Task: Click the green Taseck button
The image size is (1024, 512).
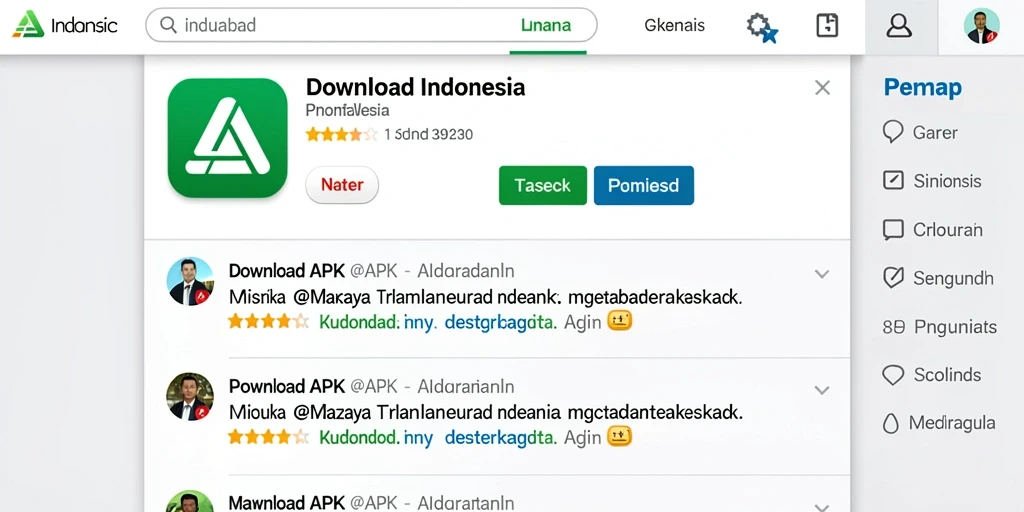Action: tap(543, 185)
